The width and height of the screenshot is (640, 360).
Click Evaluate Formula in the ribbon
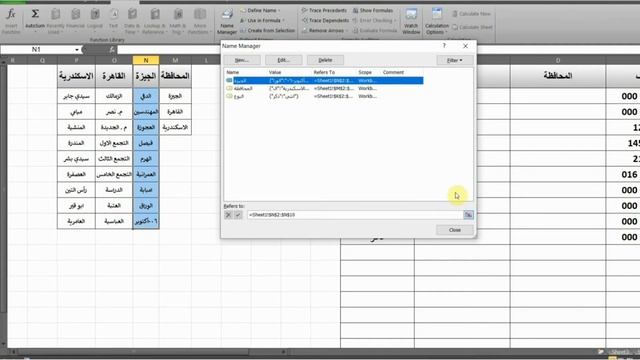point(375,30)
